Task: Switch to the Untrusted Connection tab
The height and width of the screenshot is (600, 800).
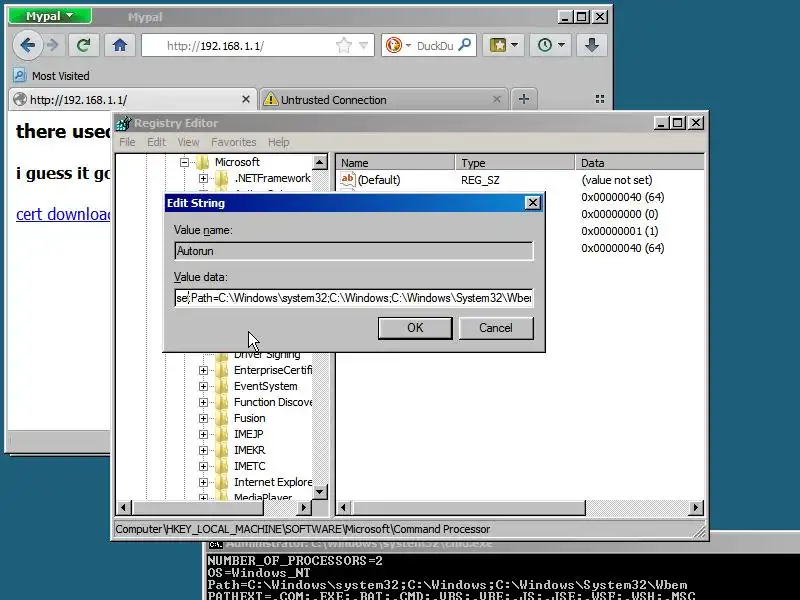Action: [x=383, y=99]
